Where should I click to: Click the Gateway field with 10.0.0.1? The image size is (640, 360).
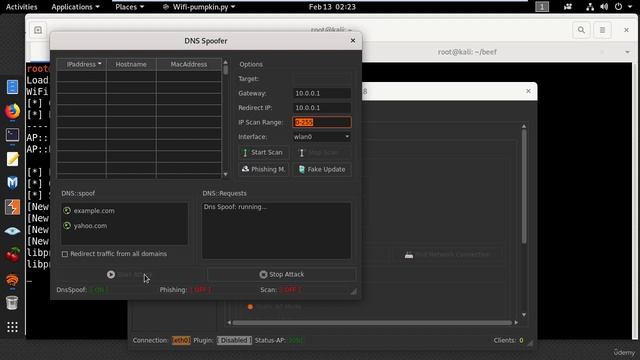click(322, 93)
